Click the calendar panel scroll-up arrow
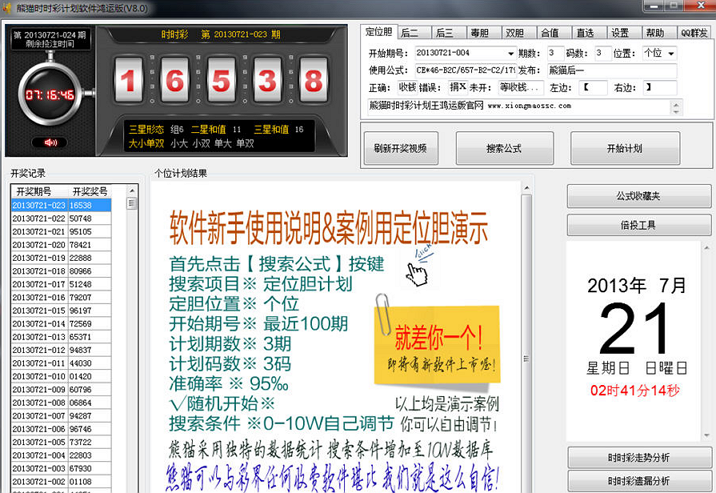The height and width of the screenshot is (493, 716). tap(707, 248)
